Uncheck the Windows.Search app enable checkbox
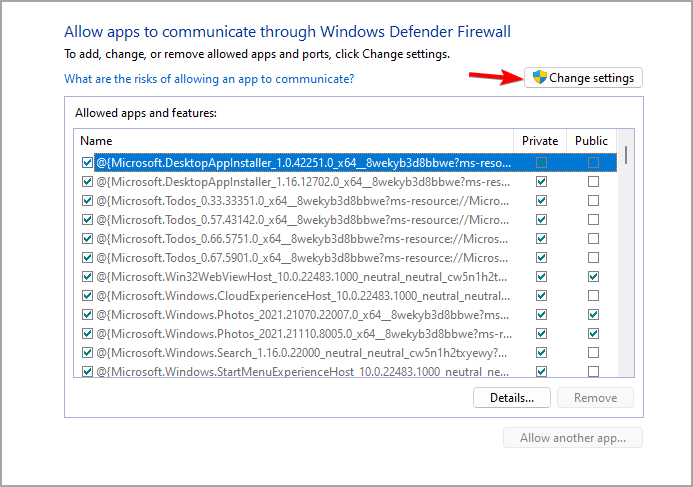This screenshot has width=693, height=487. [87, 353]
